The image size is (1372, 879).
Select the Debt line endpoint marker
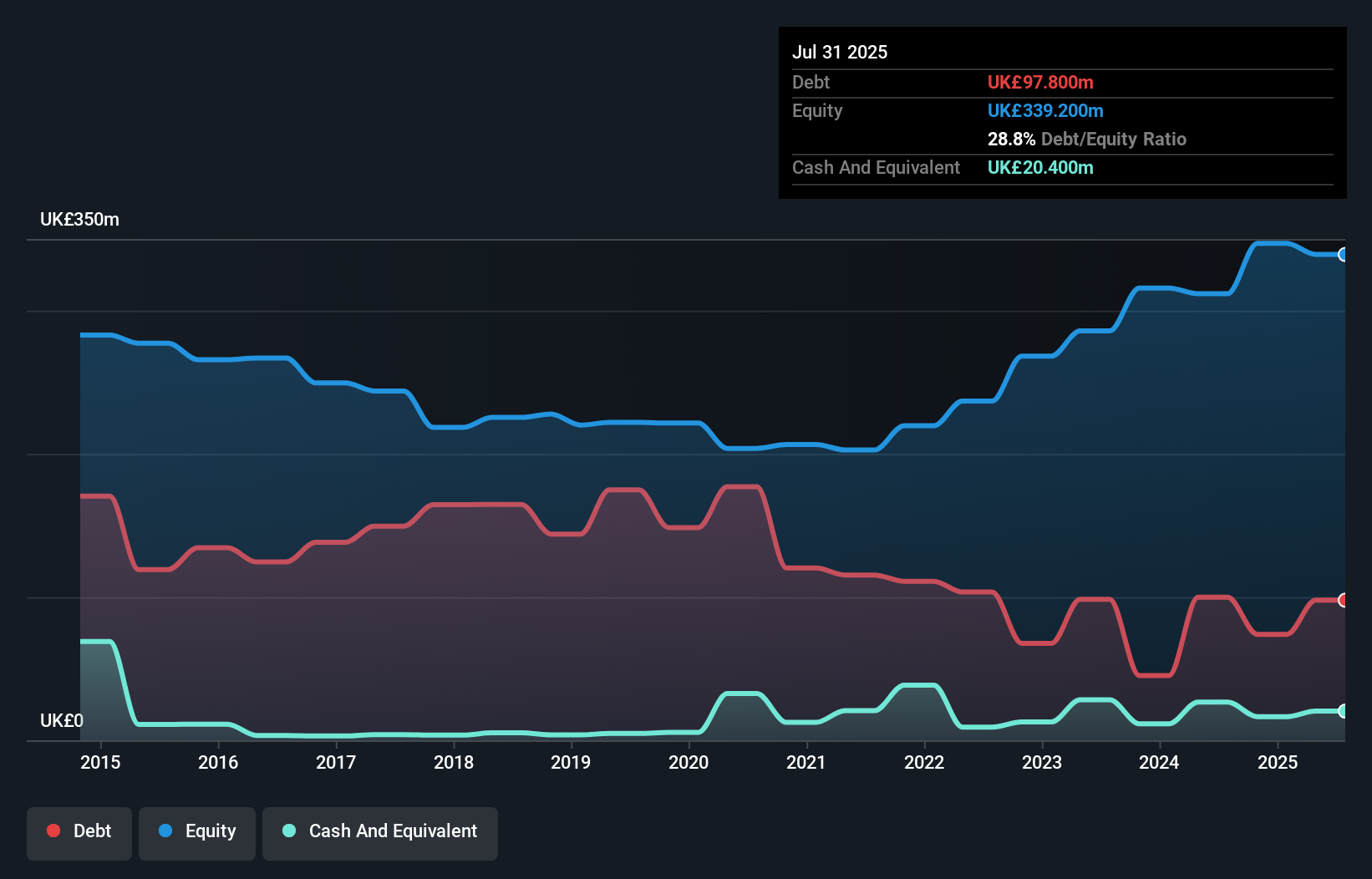(1343, 600)
